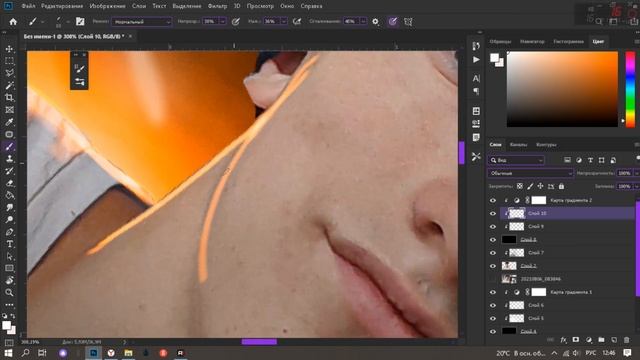Viewport: 640px width, 360px height.
Task: Open the layer opacity dropdown
Action: click(636, 173)
